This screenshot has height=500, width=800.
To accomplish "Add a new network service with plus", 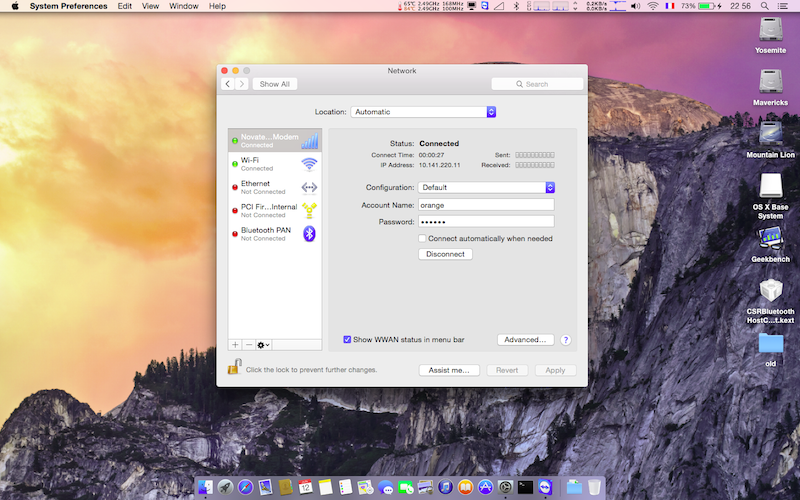I will [235, 344].
